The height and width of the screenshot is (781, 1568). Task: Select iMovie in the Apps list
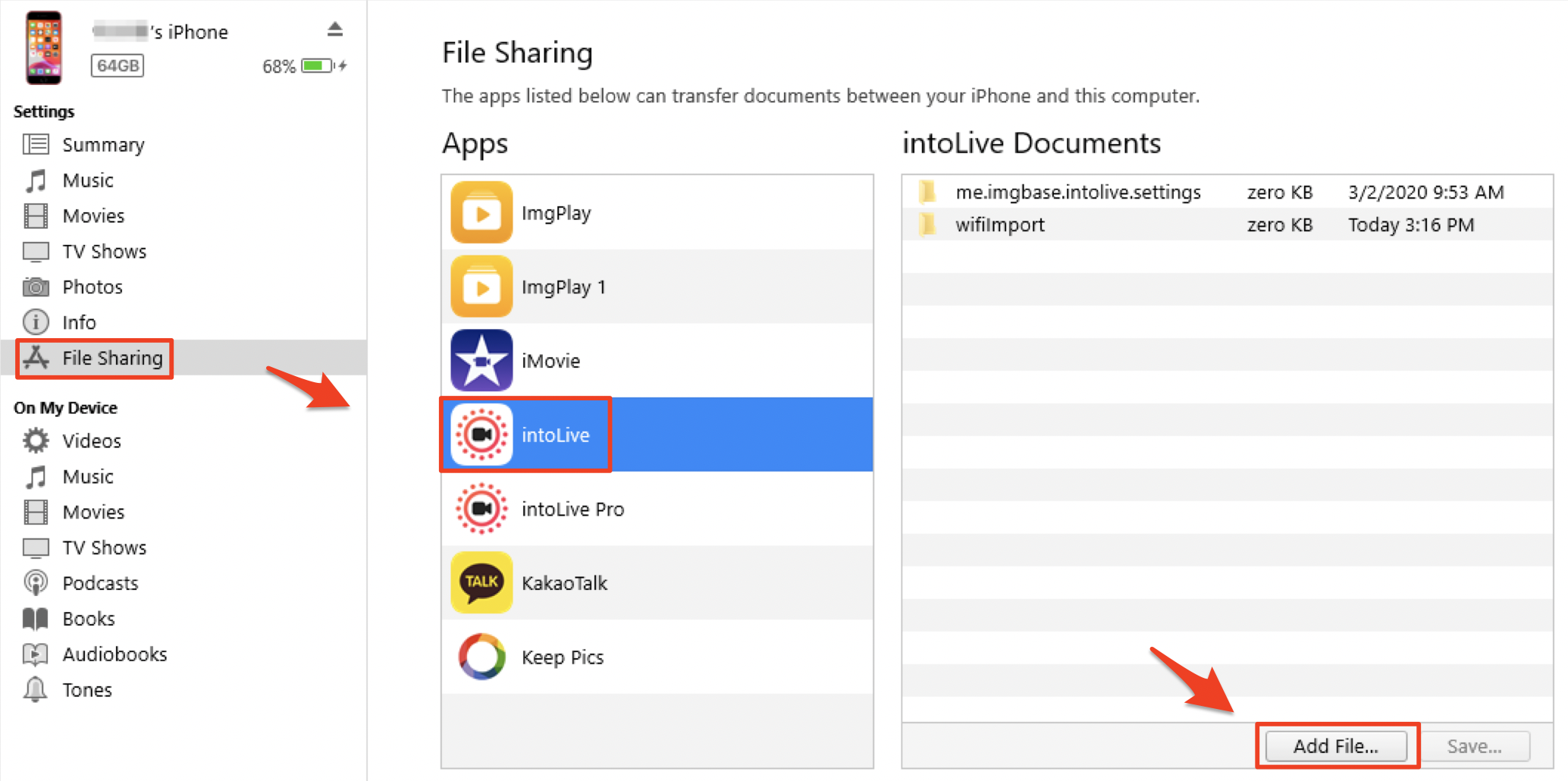[657, 360]
